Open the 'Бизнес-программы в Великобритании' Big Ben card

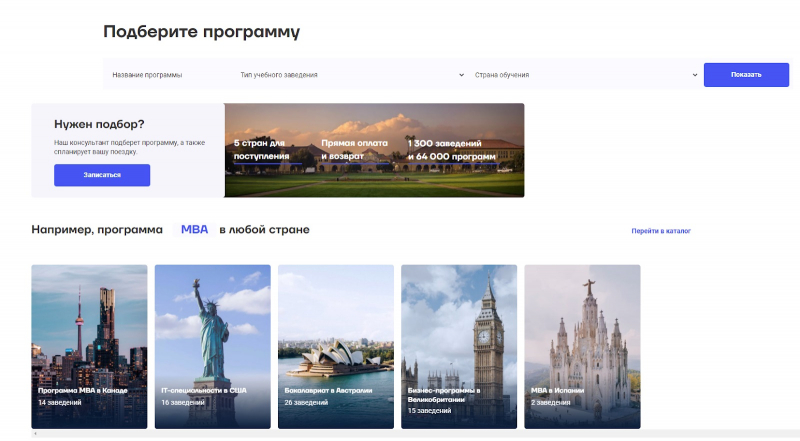pyautogui.click(x=458, y=346)
